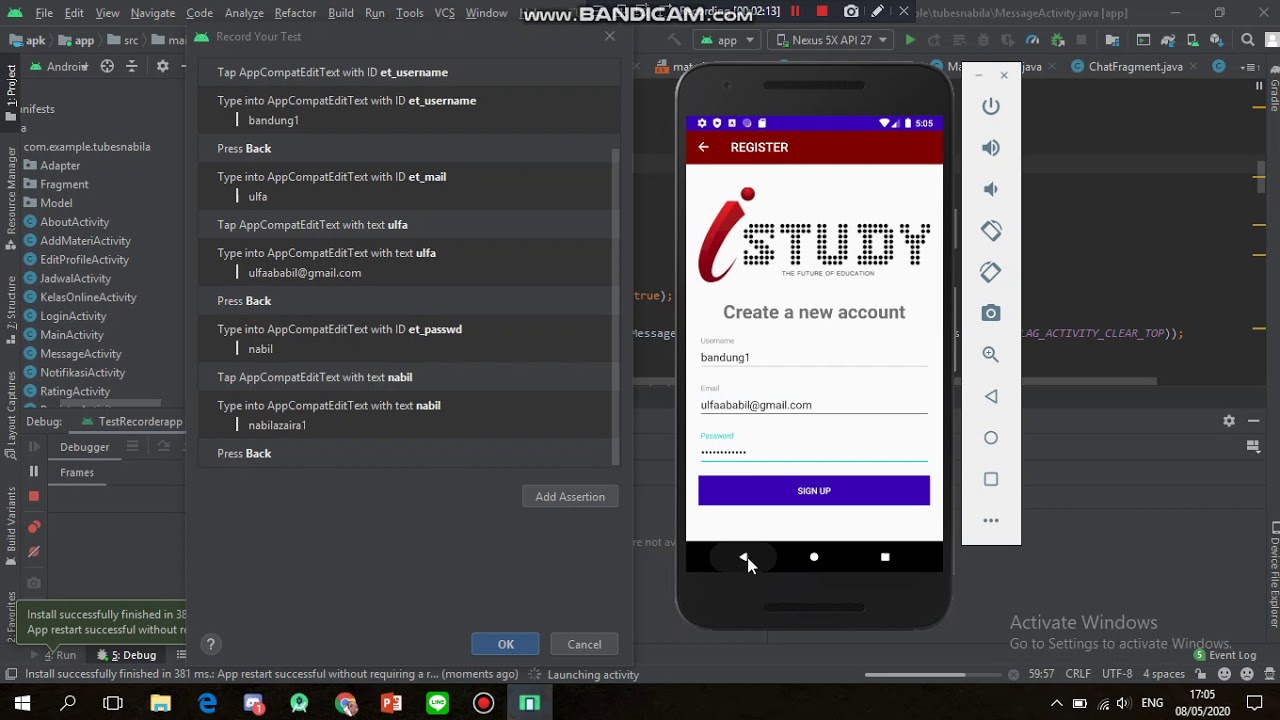Raise volume with emulator volume up icon
The height and width of the screenshot is (720, 1280).
pyautogui.click(x=991, y=148)
